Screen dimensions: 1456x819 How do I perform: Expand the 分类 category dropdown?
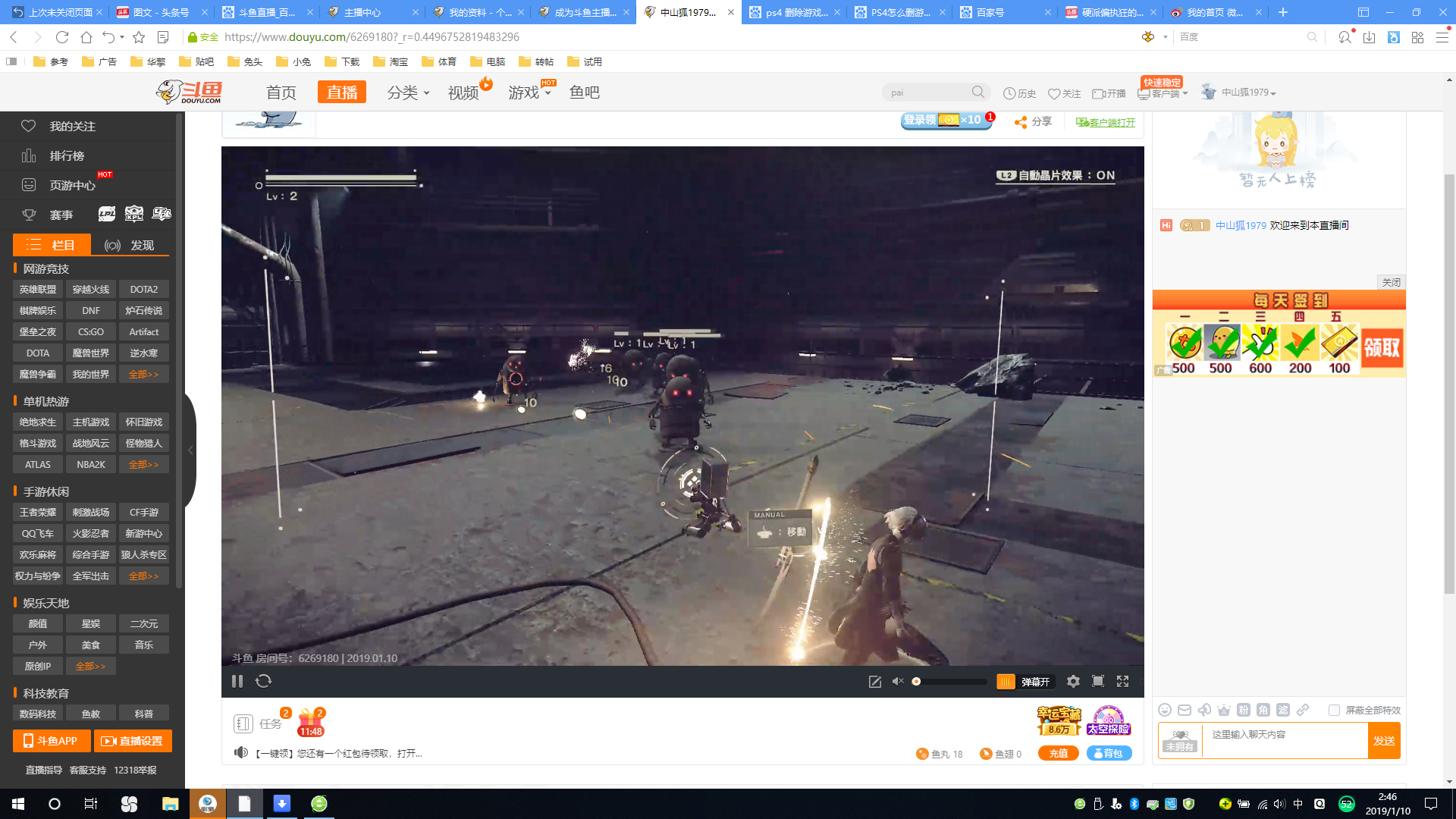click(x=407, y=92)
